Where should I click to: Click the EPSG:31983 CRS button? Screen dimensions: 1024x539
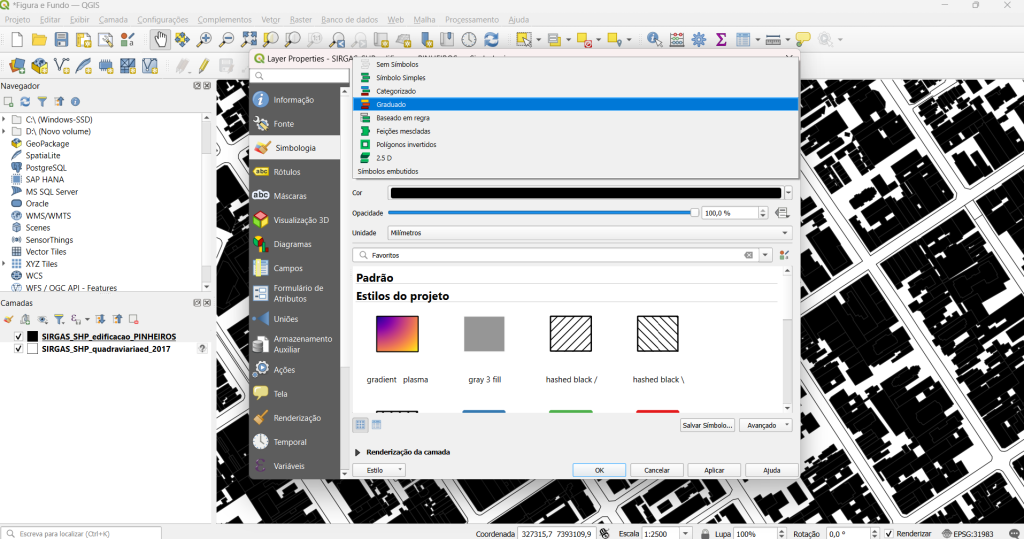(968, 534)
